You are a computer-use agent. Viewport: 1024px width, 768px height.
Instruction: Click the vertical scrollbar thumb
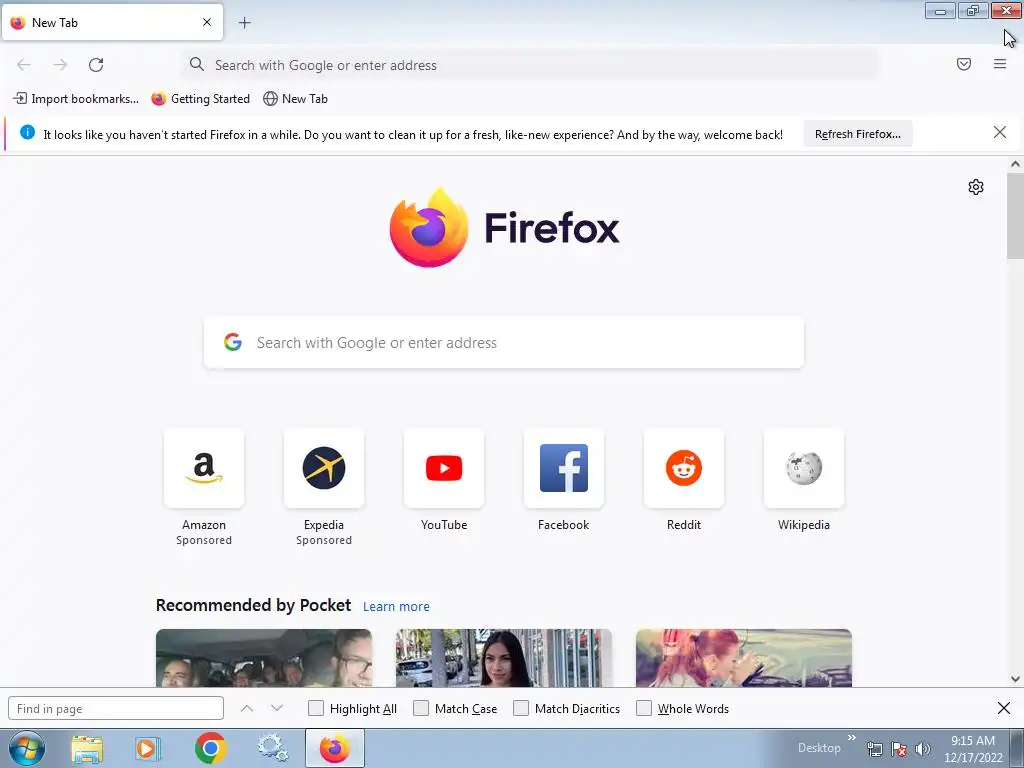(x=1015, y=216)
